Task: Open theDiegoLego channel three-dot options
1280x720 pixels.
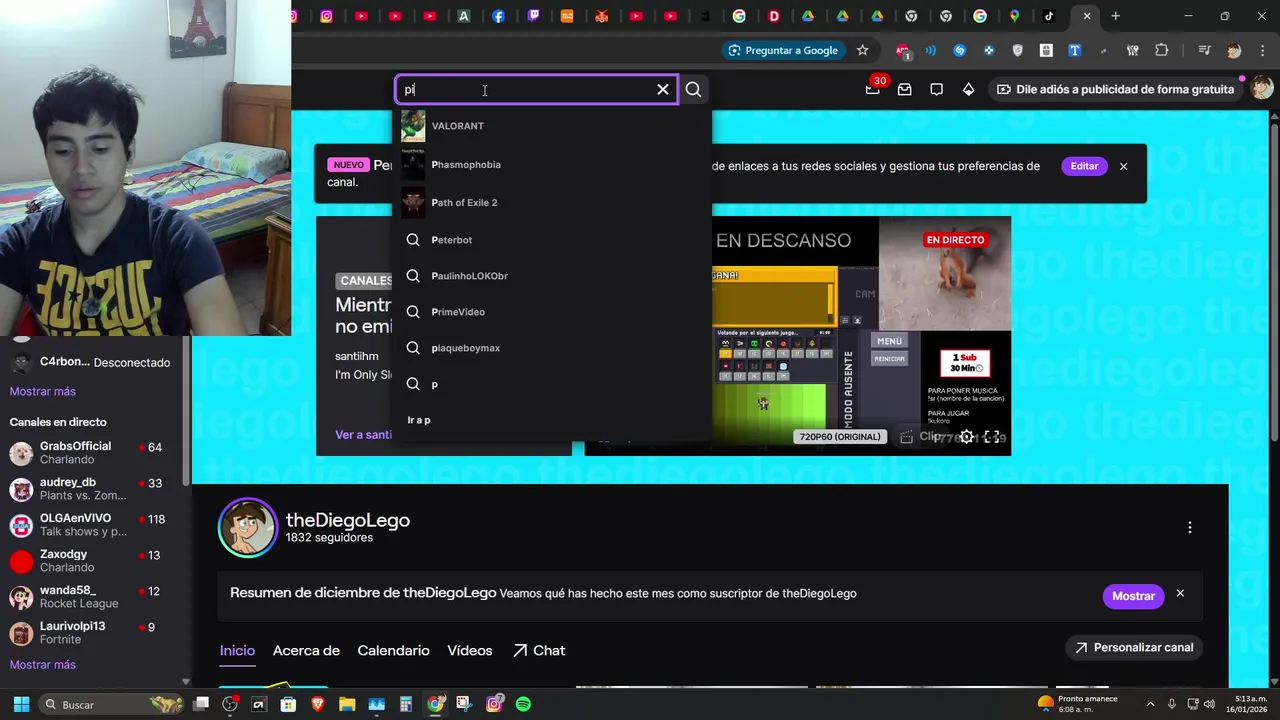Action: pyautogui.click(x=1189, y=527)
